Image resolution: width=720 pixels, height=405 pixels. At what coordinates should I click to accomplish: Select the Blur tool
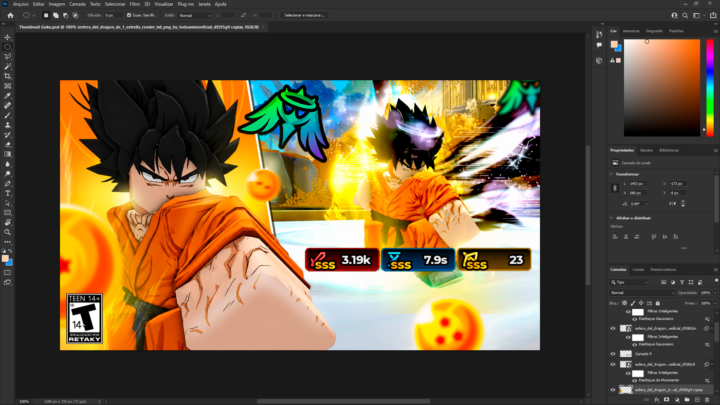coord(7,164)
